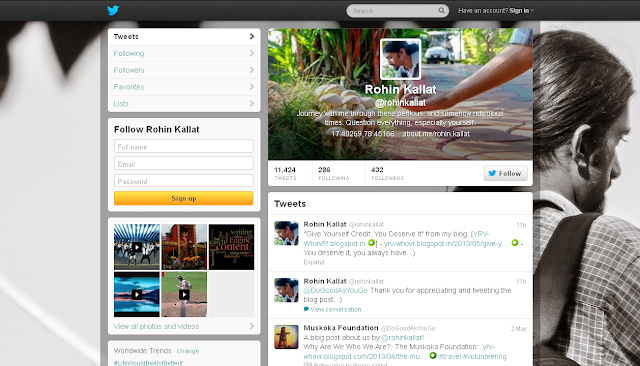This screenshot has height=366, width=640.
Task: Click green circle icon in Muskoka tweet
Action: pyautogui.click(x=433, y=356)
